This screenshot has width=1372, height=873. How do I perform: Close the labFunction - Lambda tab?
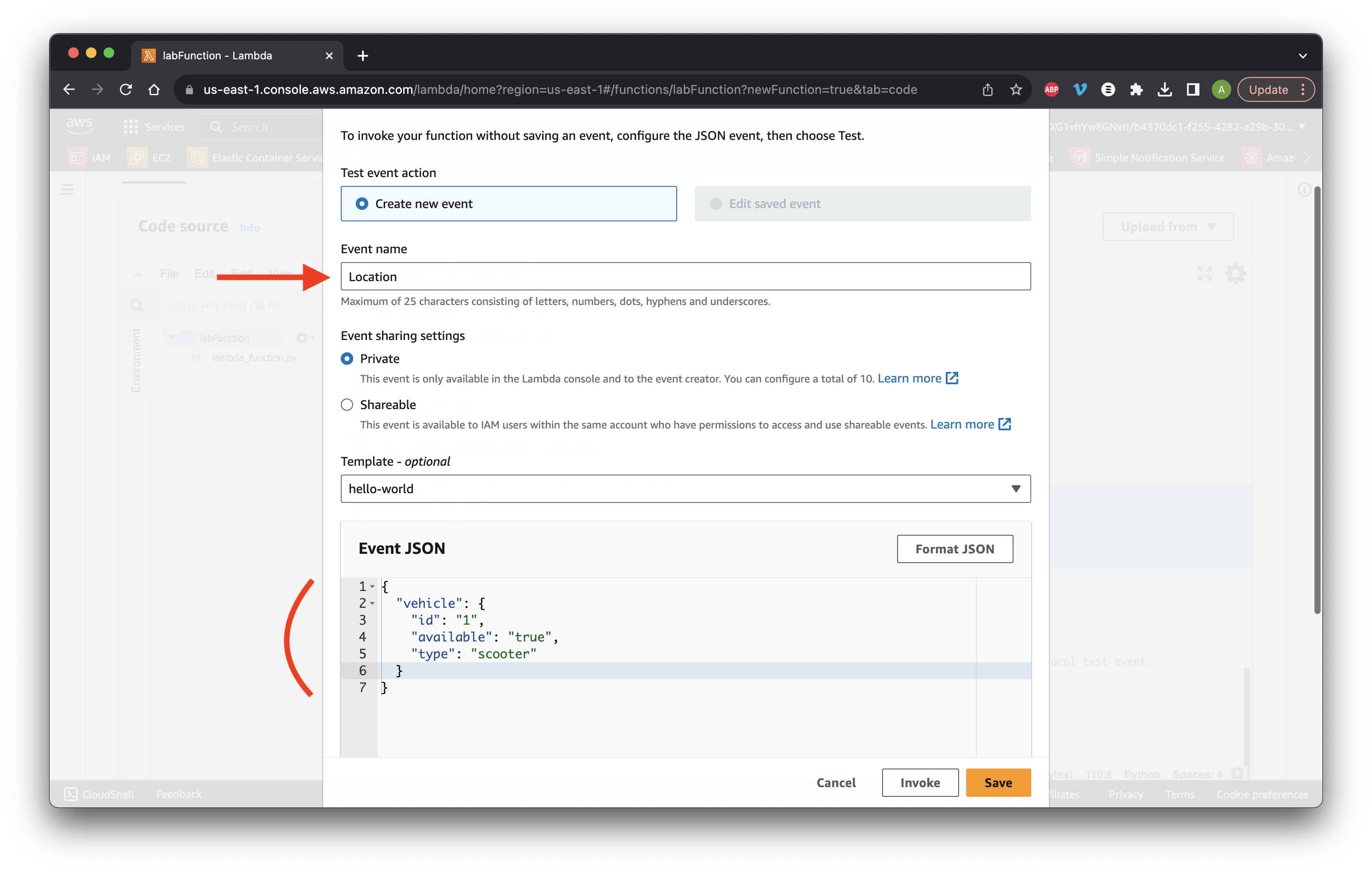(x=329, y=55)
